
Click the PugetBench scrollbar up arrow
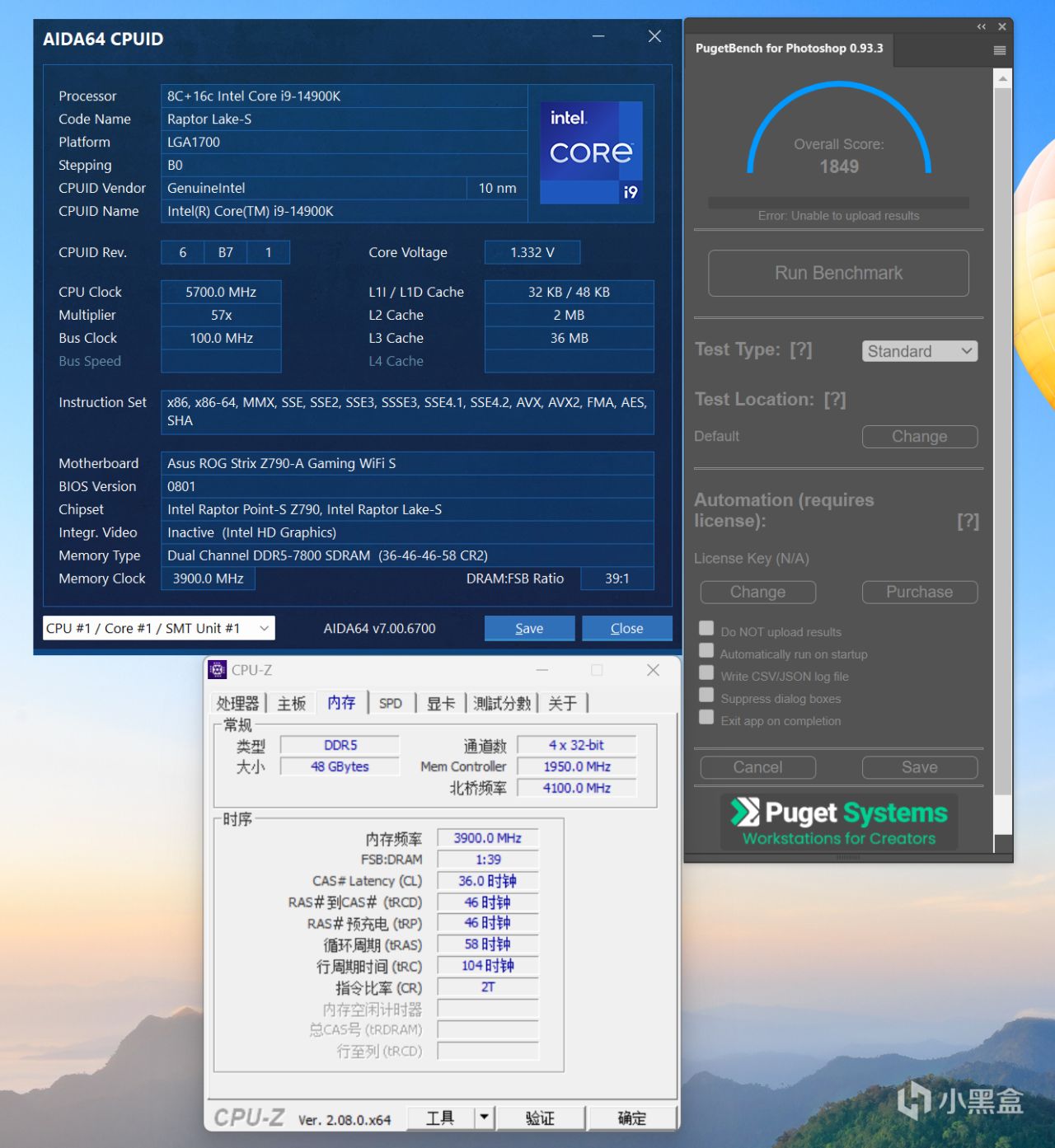1002,78
